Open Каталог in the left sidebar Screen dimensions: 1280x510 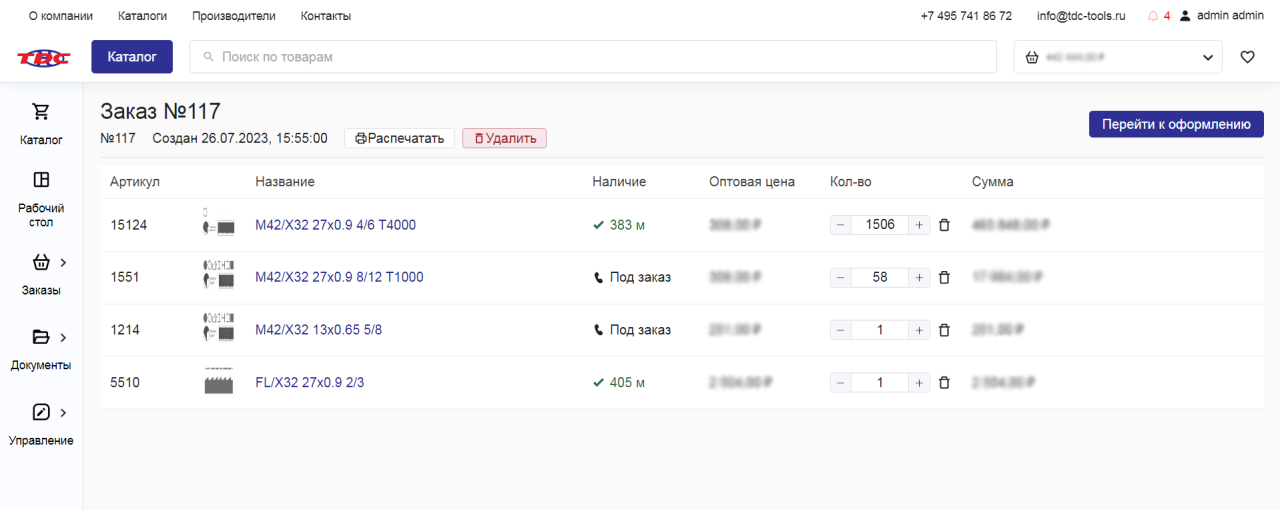(x=41, y=123)
